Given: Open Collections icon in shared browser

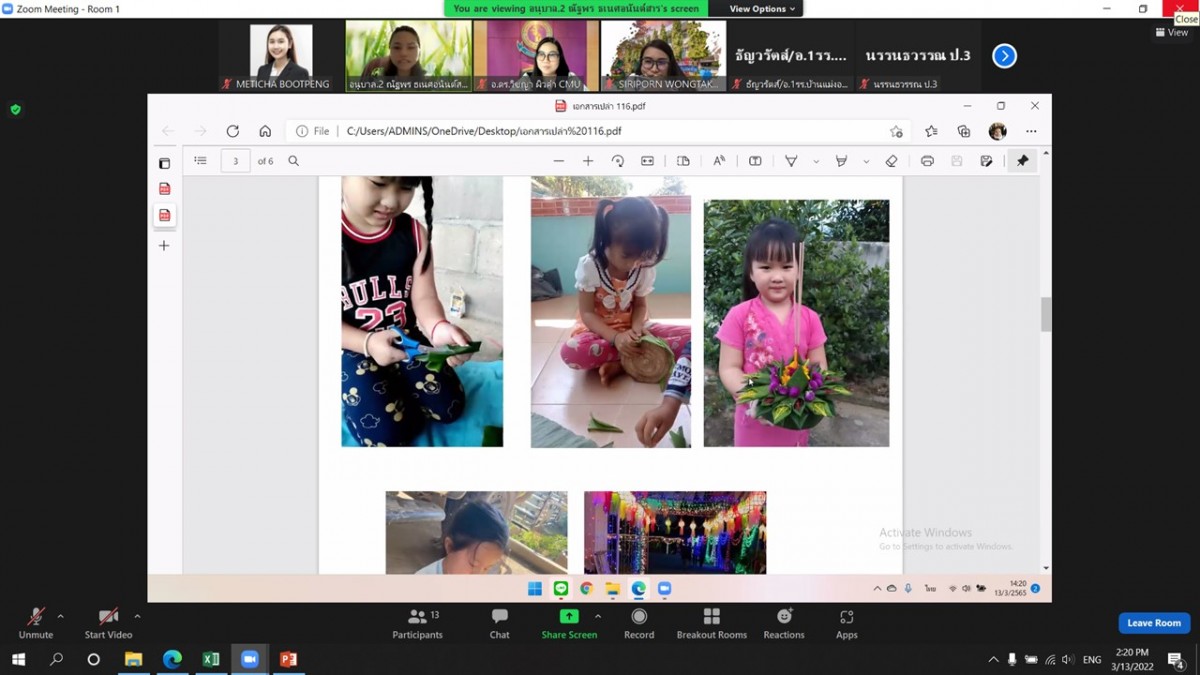Looking at the screenshot, I should pos(964,131).
